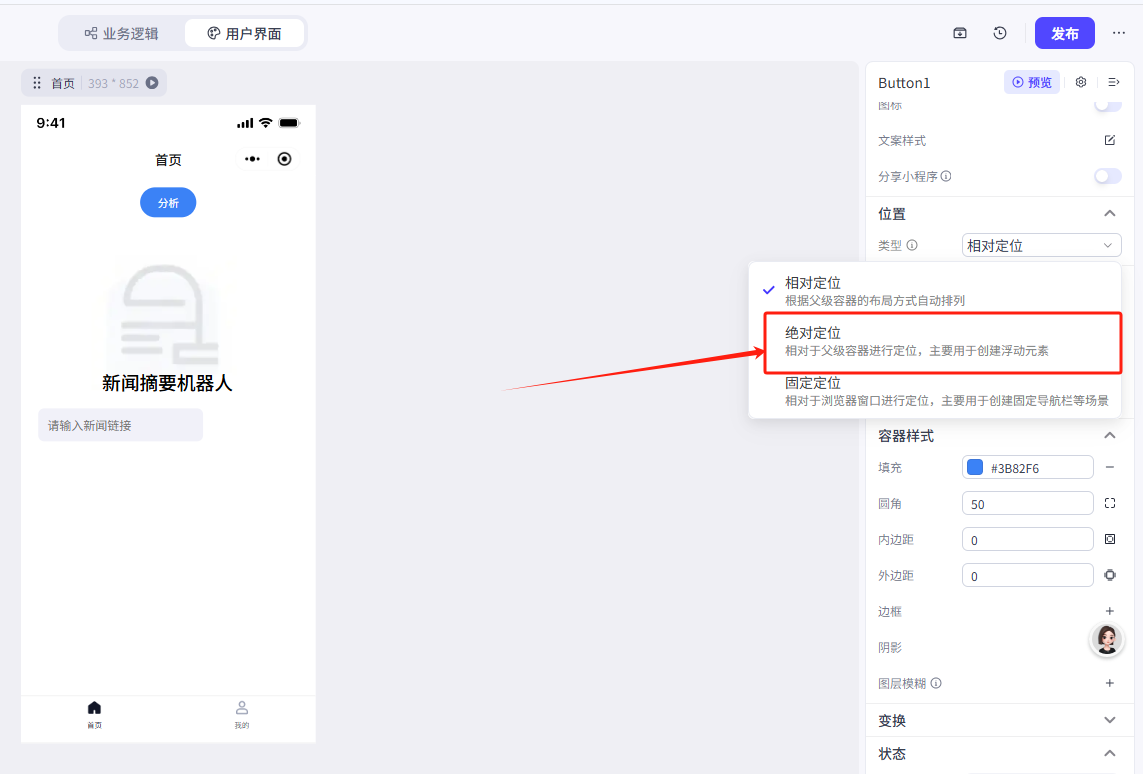Click the 圆角 individual corners icon
Viewport: 1143px width, 774px height.
pyautogui.click(x=1109, y=503)
